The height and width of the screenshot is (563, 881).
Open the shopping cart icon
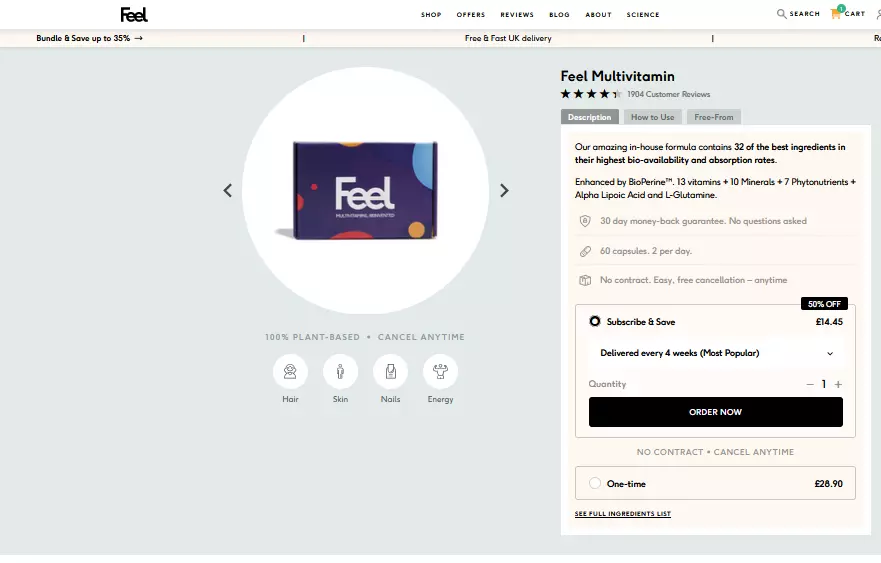point(836,13)
